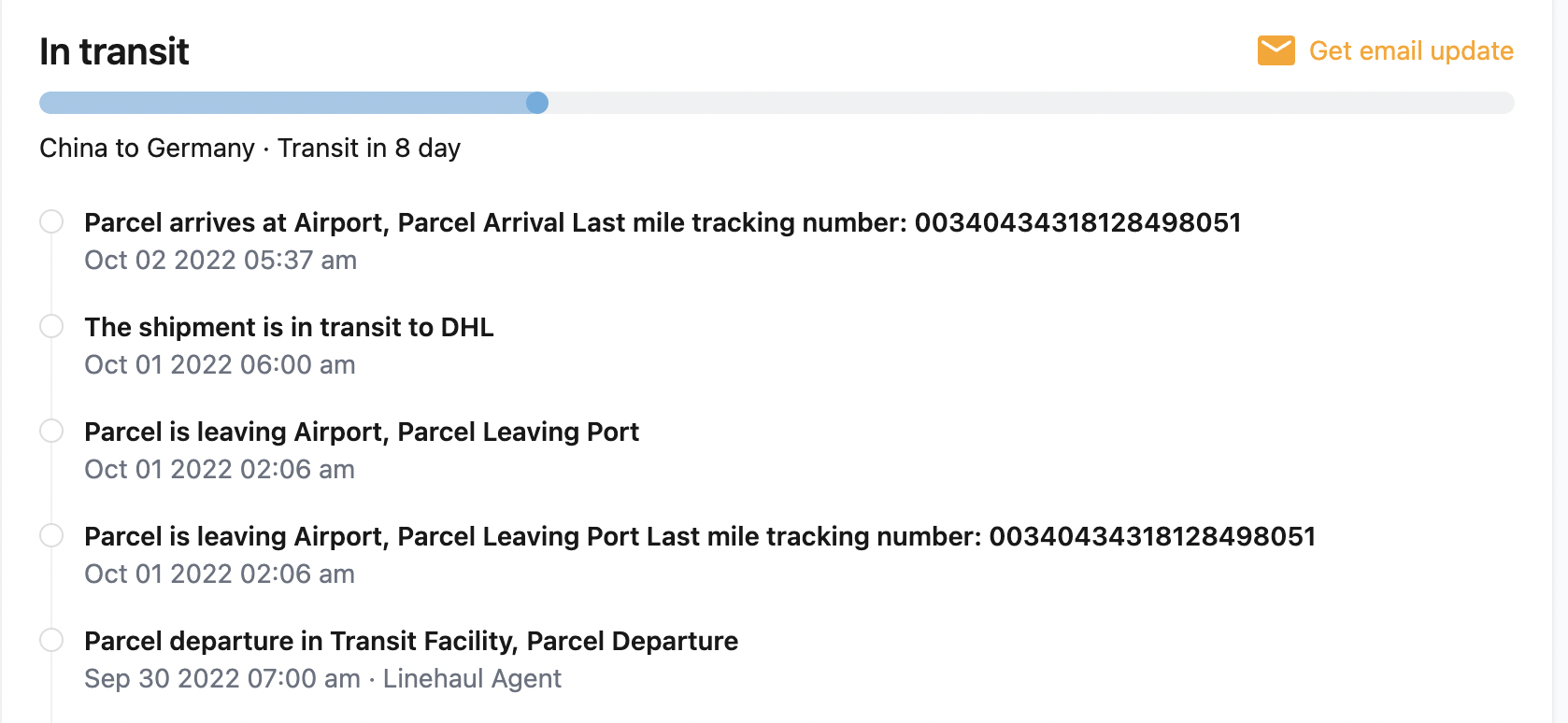Select timeline marker for Parcel arrives at Airport
The width and height of the screenshot is (1568, 723).
tap(51, 221)
